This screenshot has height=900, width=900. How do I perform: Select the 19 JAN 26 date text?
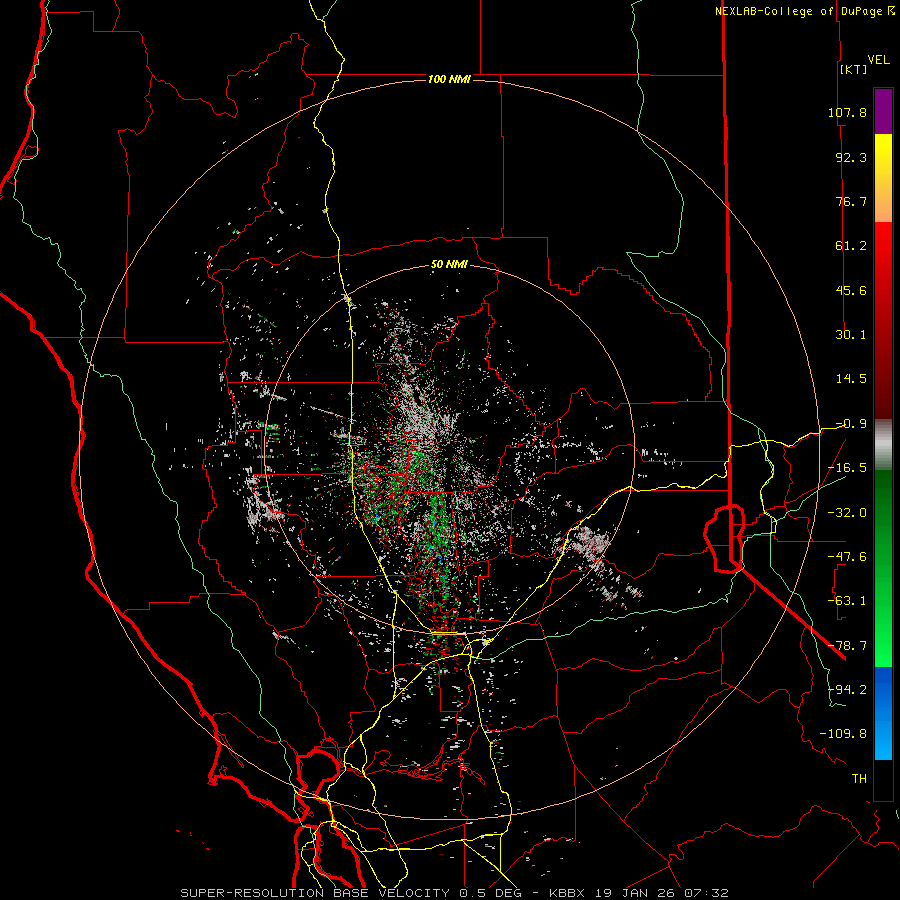(x=635, y=893)
